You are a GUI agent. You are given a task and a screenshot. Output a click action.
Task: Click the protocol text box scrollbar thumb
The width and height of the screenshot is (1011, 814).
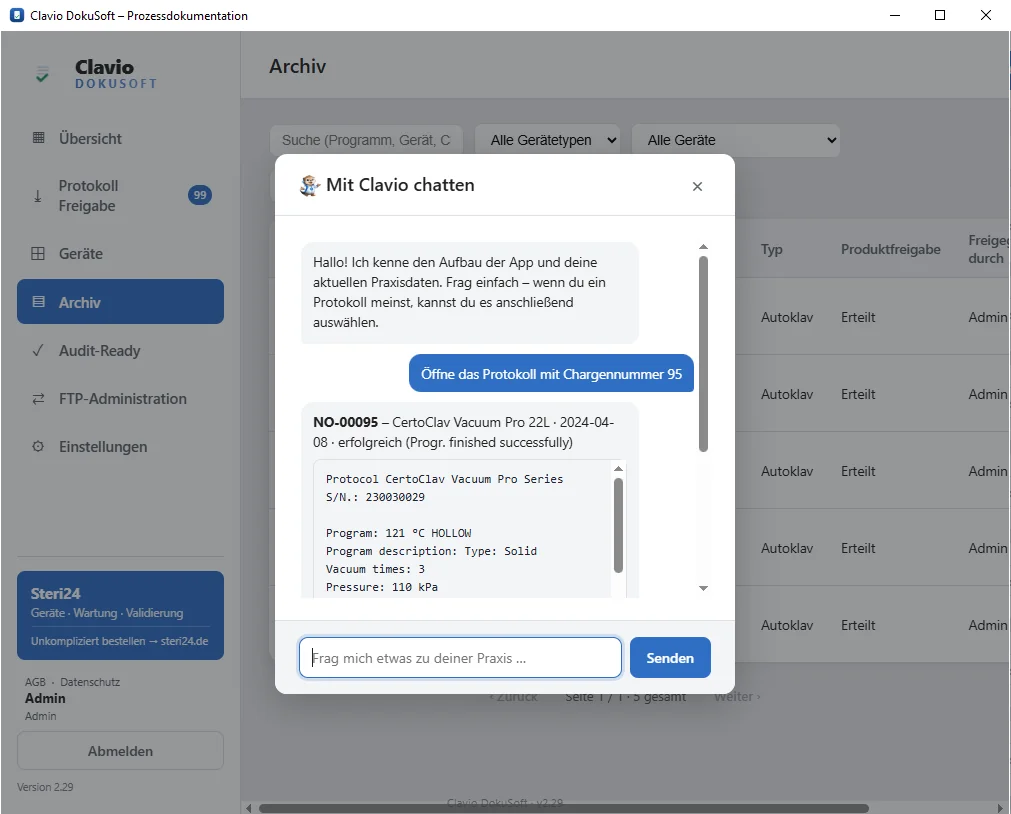[618, 525]
